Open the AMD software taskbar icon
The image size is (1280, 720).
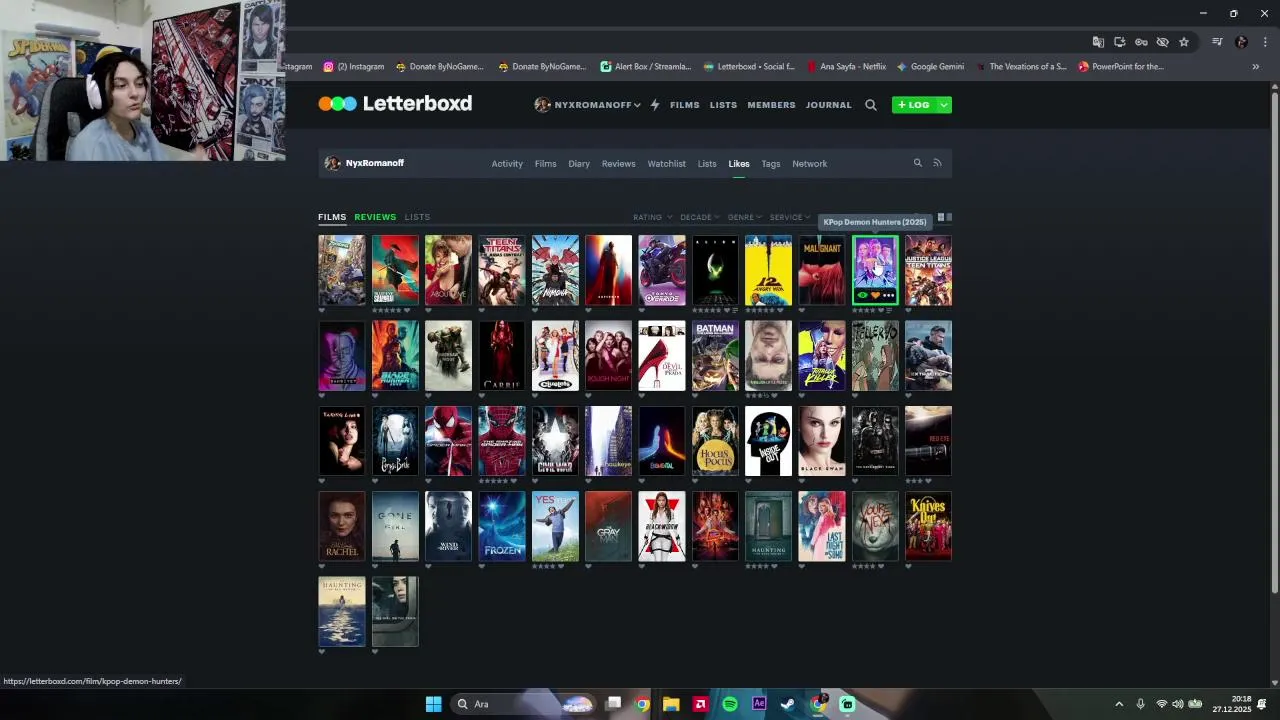pyautogui.click(x=701, y=704)
